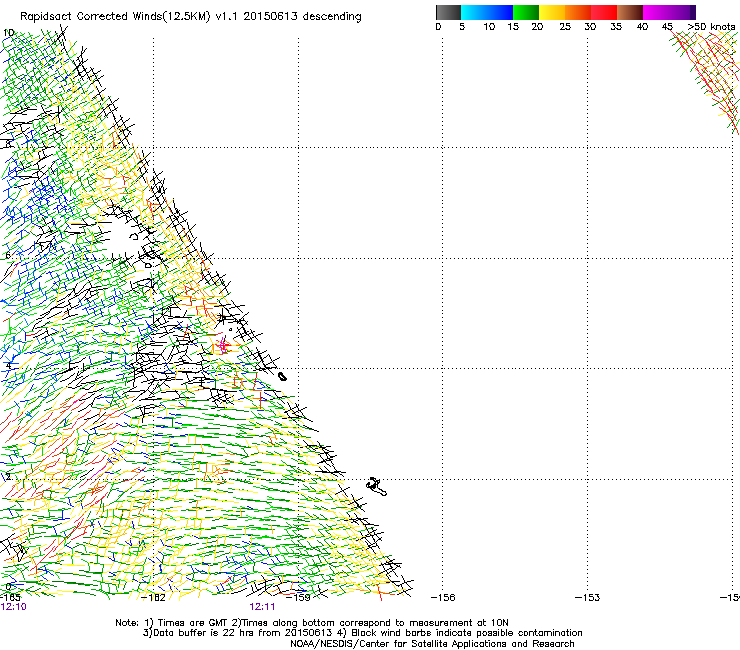This screenshot has width=740, height=650.
Task: Click the small island outline just below 4N gridline
Action: click(282, 376)
